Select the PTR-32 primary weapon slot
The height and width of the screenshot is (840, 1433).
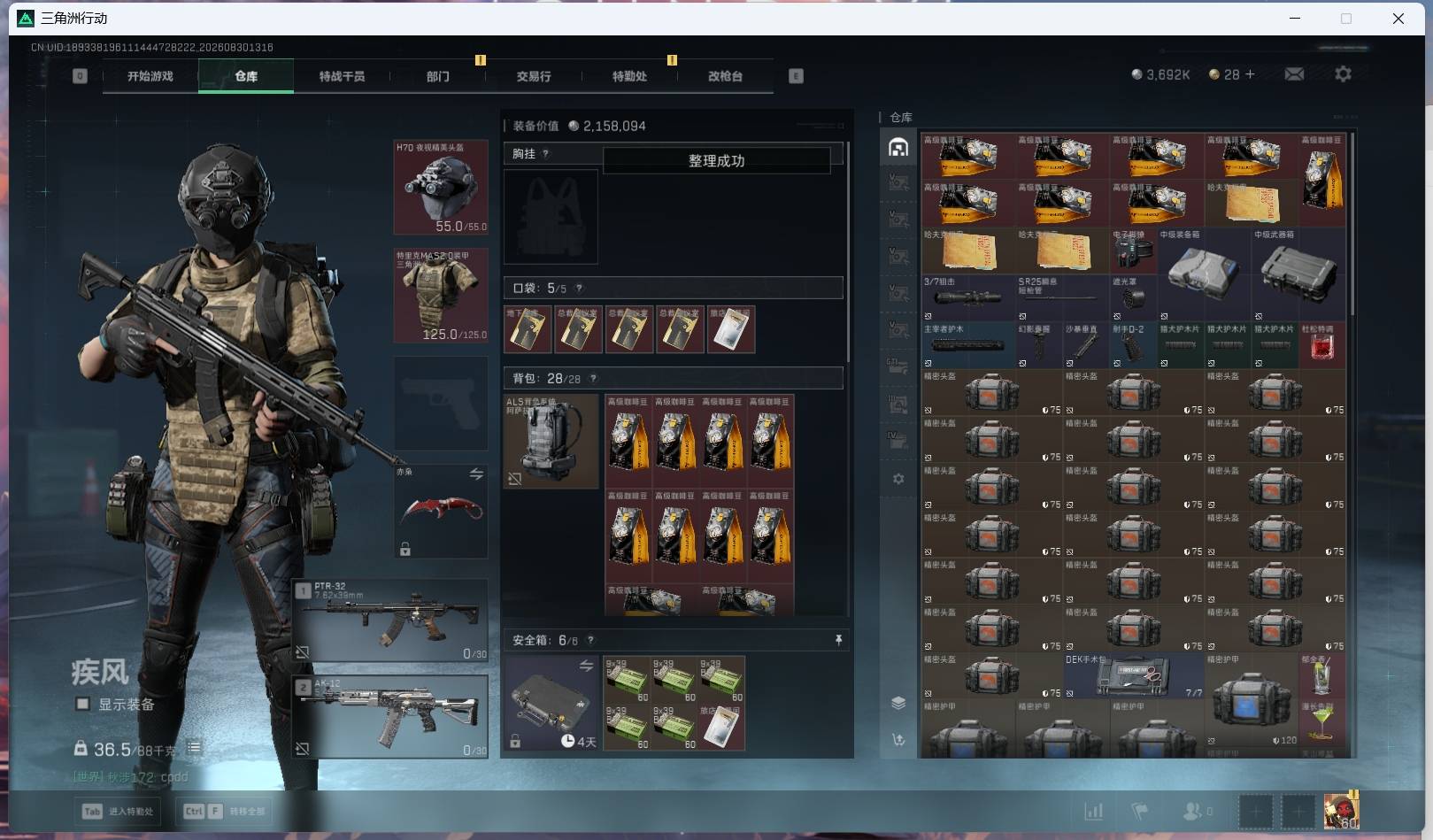390,620
